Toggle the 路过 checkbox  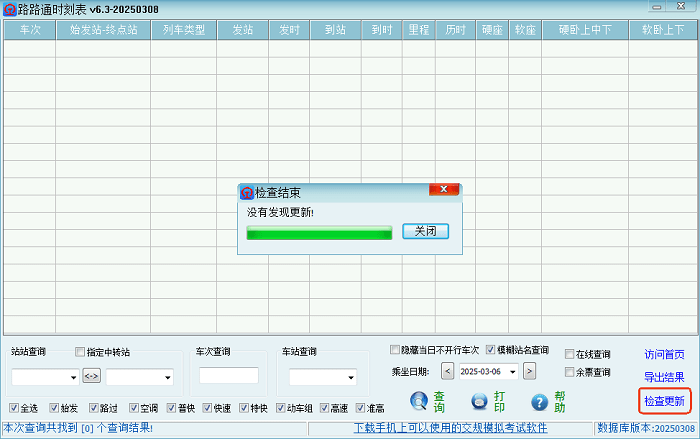pyautogui.click(x=93, y=408)
